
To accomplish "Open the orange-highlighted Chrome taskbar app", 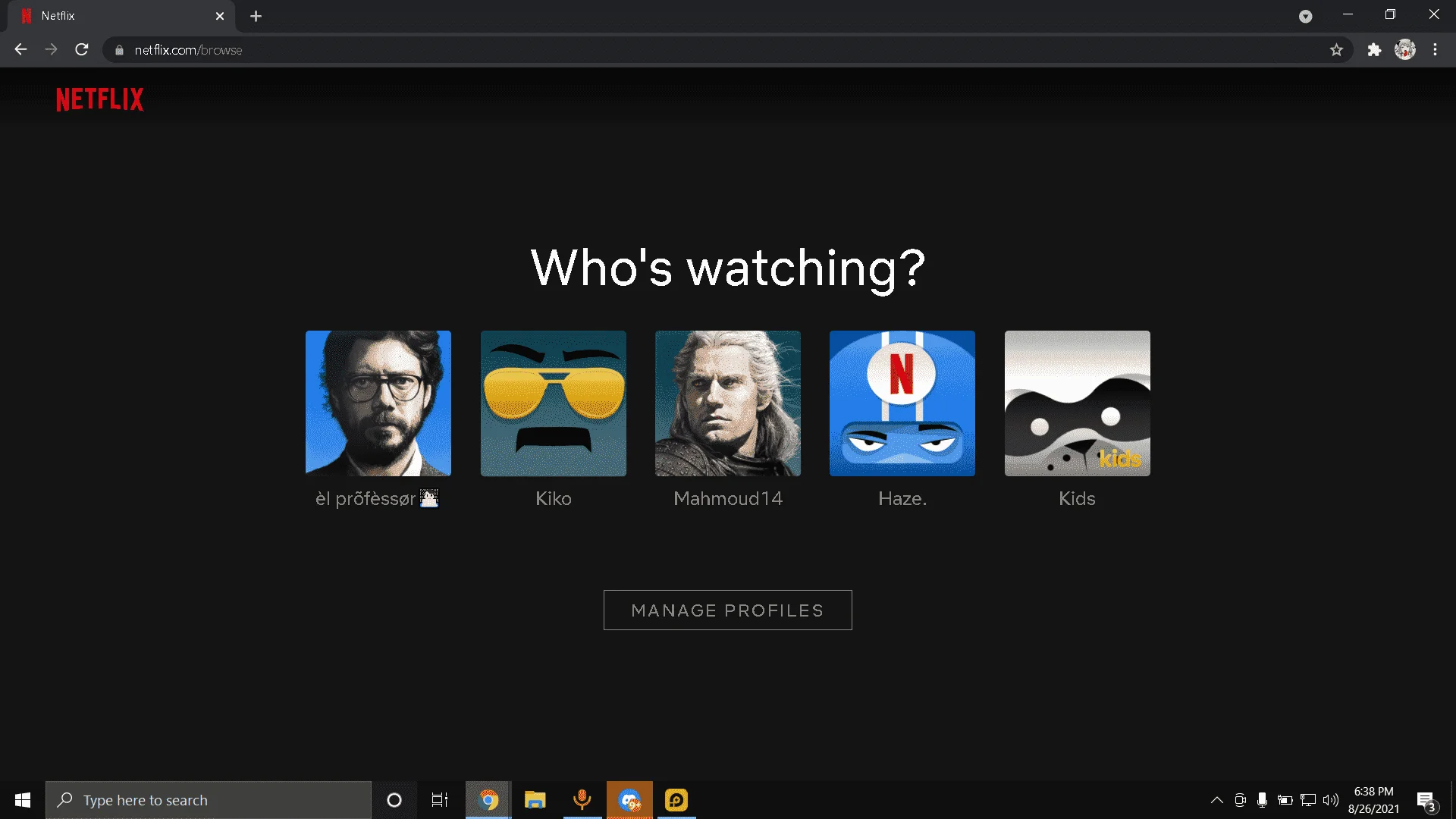I will (x=629, y=800).
